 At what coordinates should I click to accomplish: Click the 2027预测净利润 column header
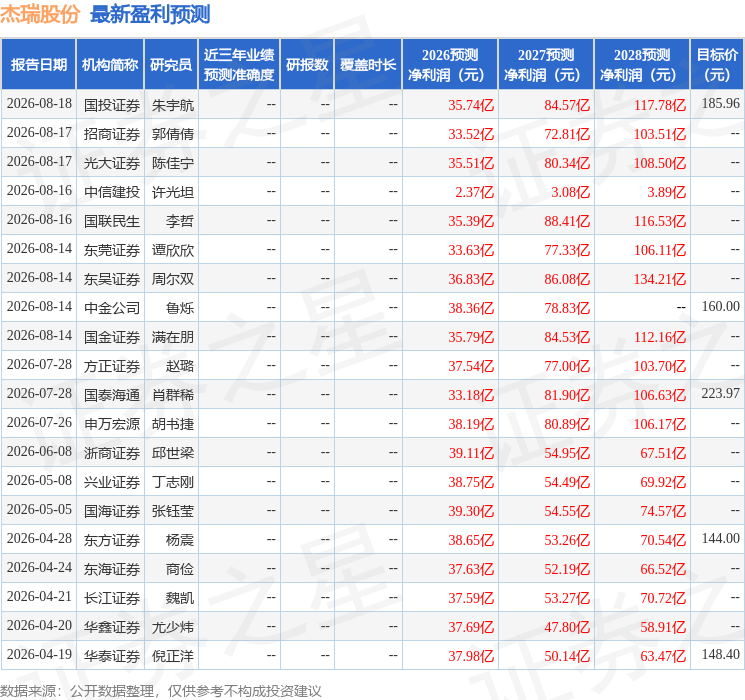(x=546, y=65)
